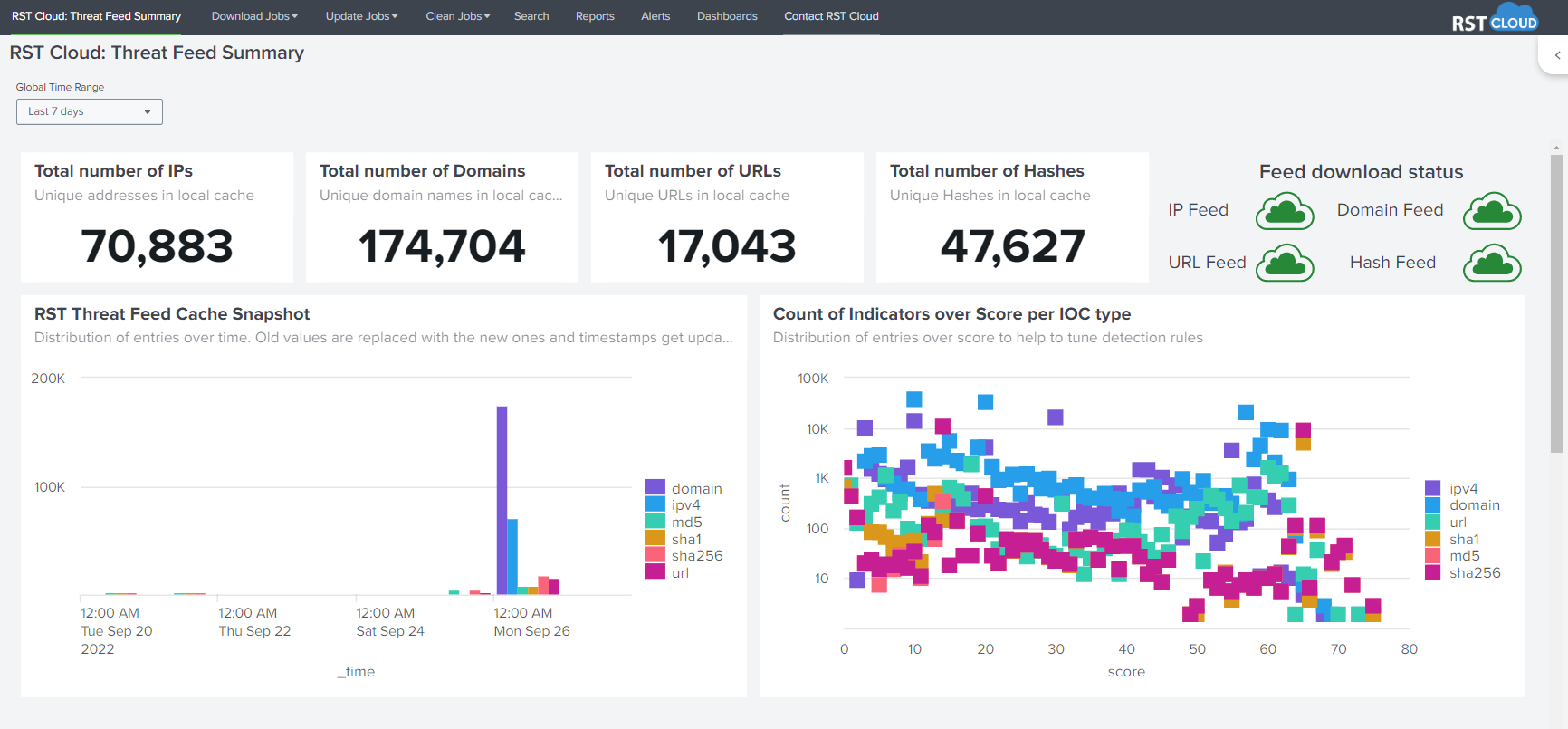Toggle ipv4 series in Score chart legend
This screenshot has height=729, width=1568.
(1463, 489)
